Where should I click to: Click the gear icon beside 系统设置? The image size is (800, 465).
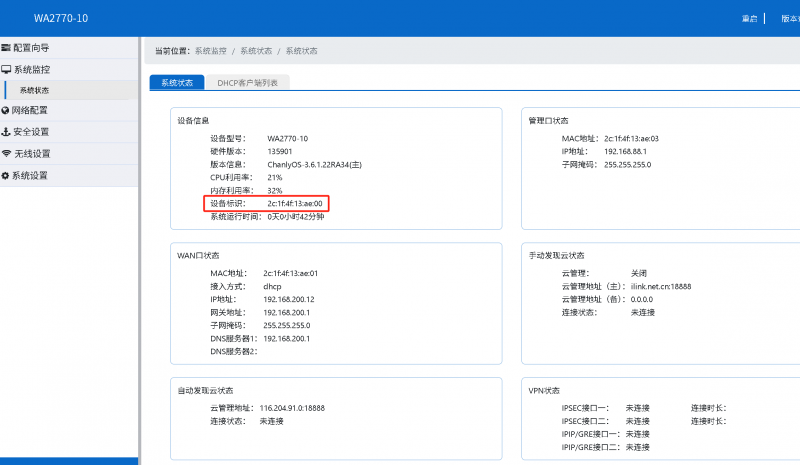(x=6, y=176)
